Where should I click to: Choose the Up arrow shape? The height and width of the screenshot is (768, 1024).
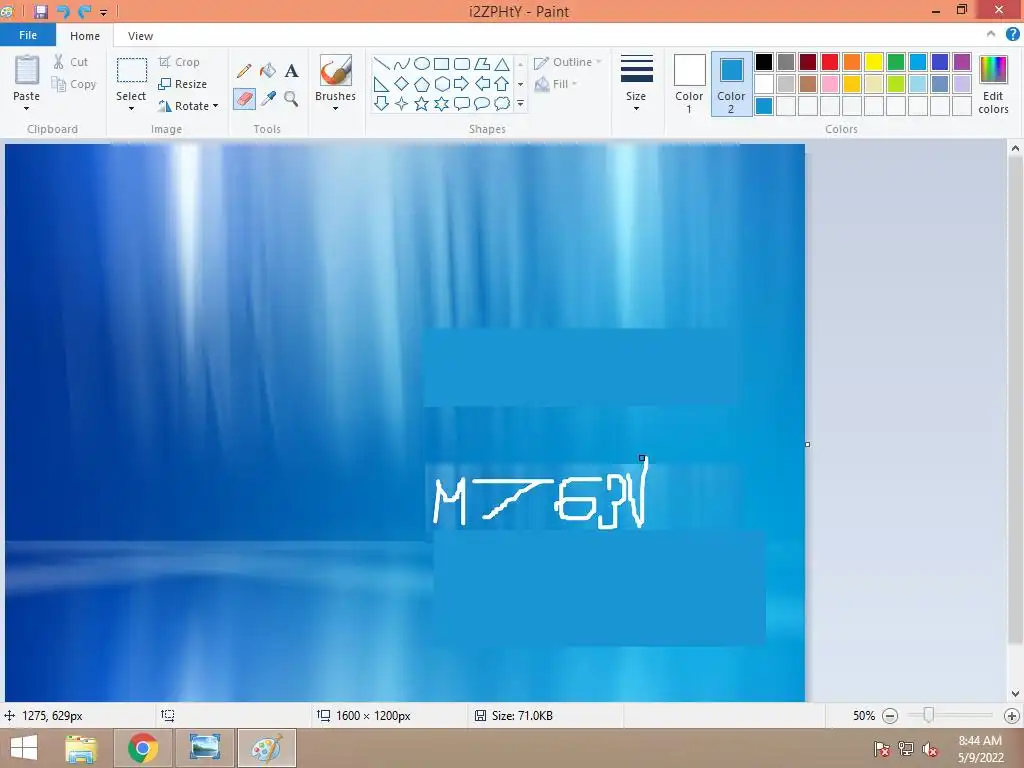502,84
